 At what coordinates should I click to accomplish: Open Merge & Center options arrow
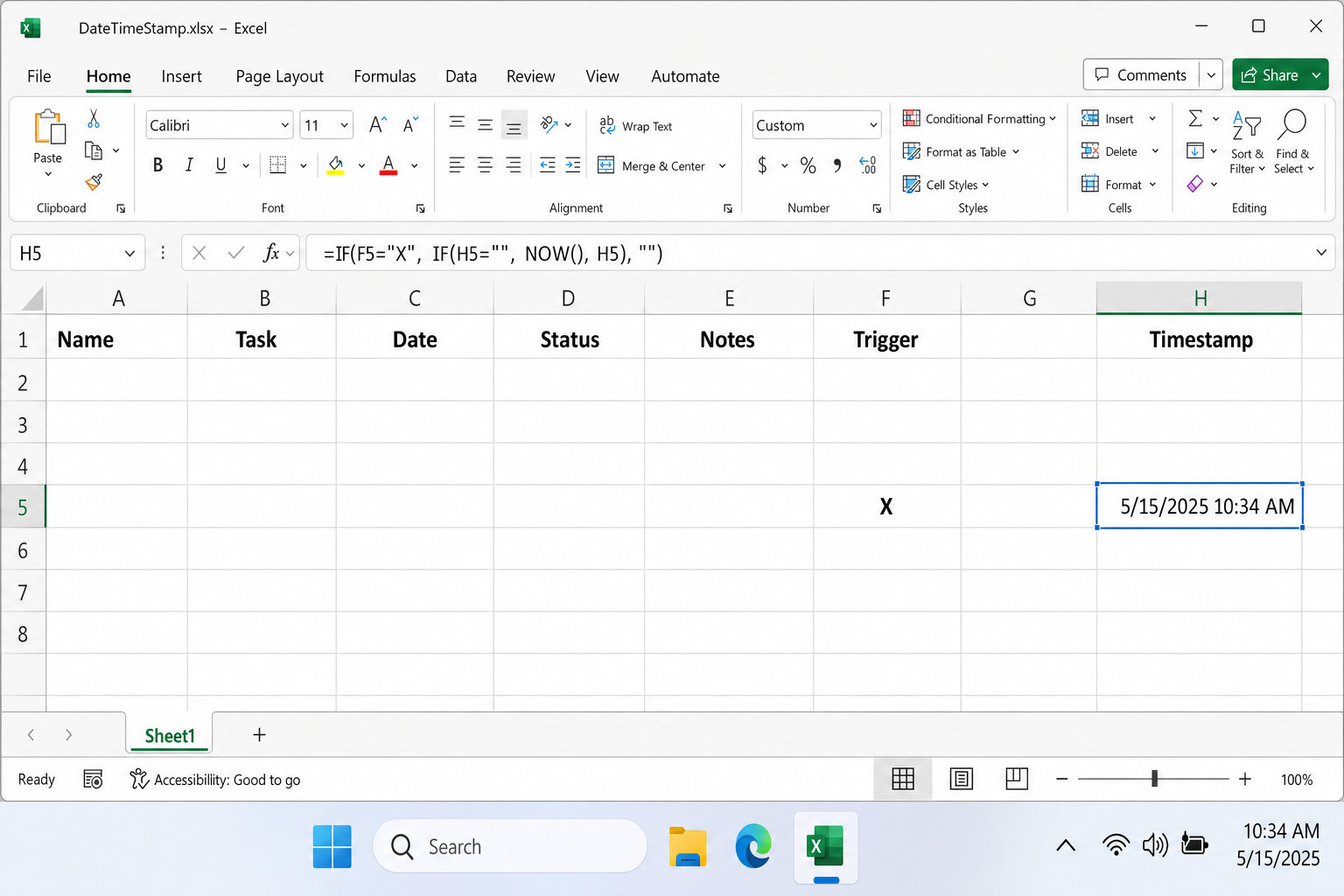[x=723, y=165]
